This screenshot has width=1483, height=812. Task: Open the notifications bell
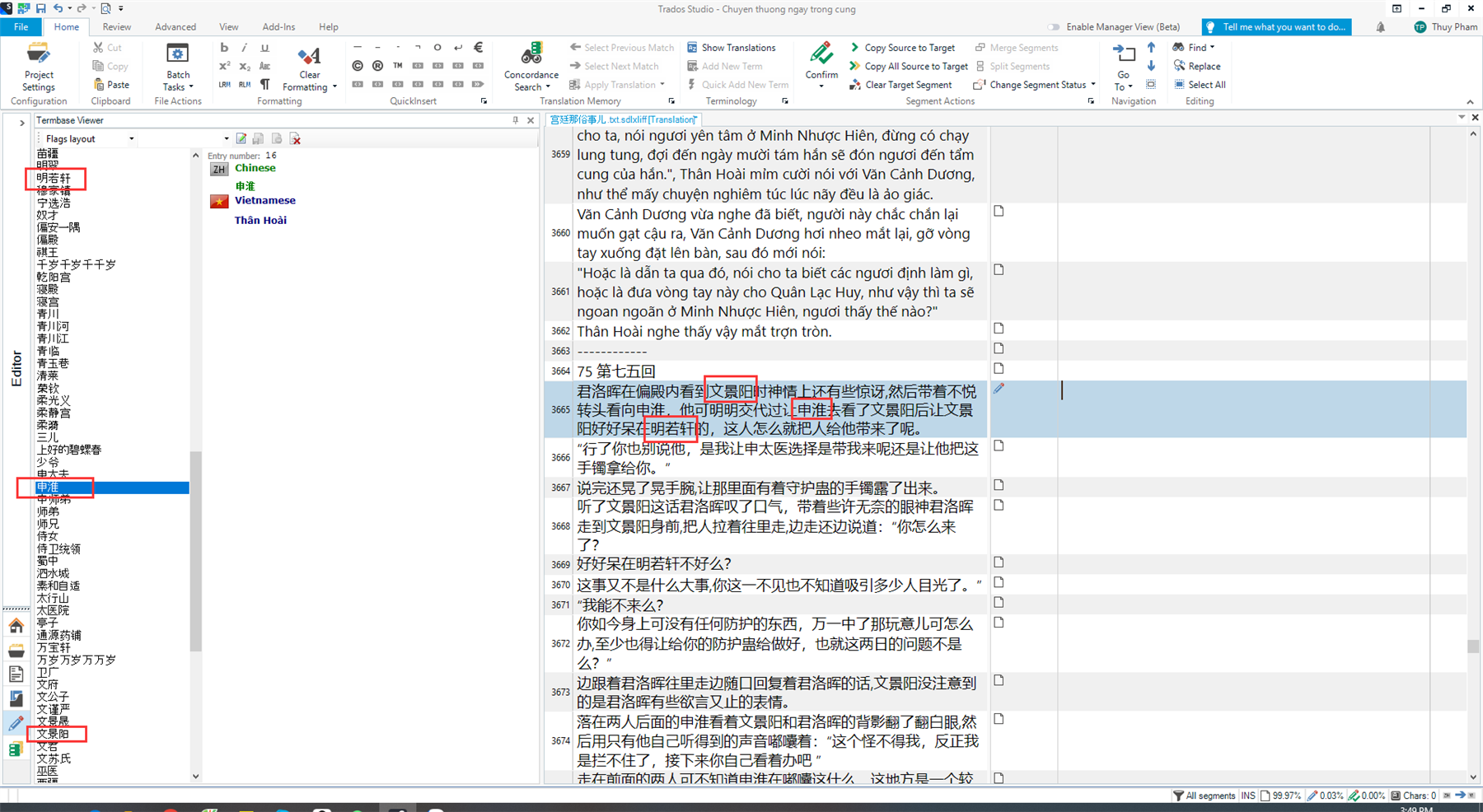[1380, 27]
